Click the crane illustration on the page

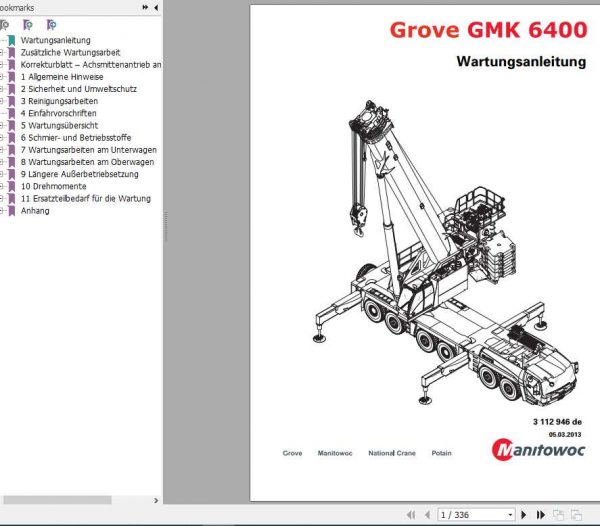[446, 253]
